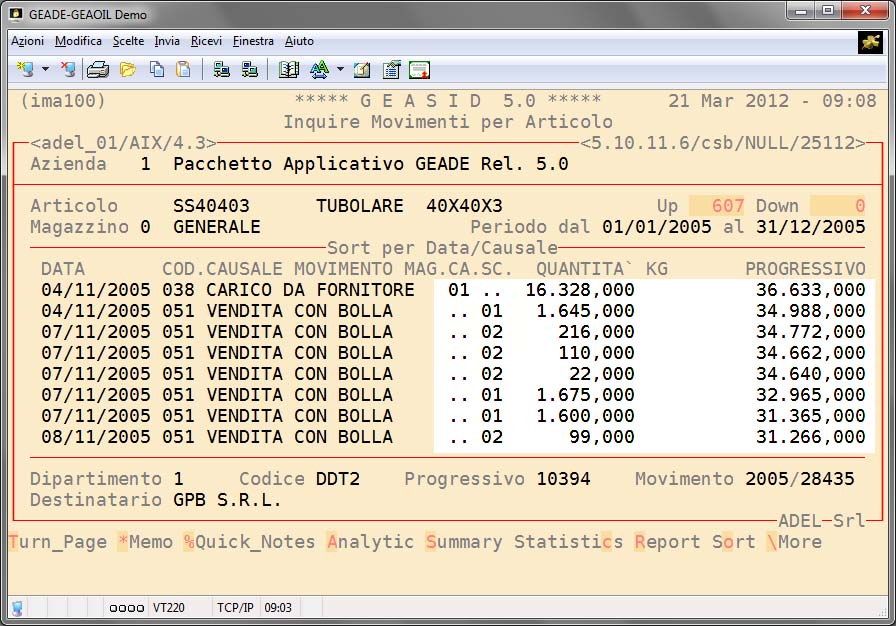896x626 pixels.
Task: Select the Quick_Notes terminal command
Action: pos(249,542)
